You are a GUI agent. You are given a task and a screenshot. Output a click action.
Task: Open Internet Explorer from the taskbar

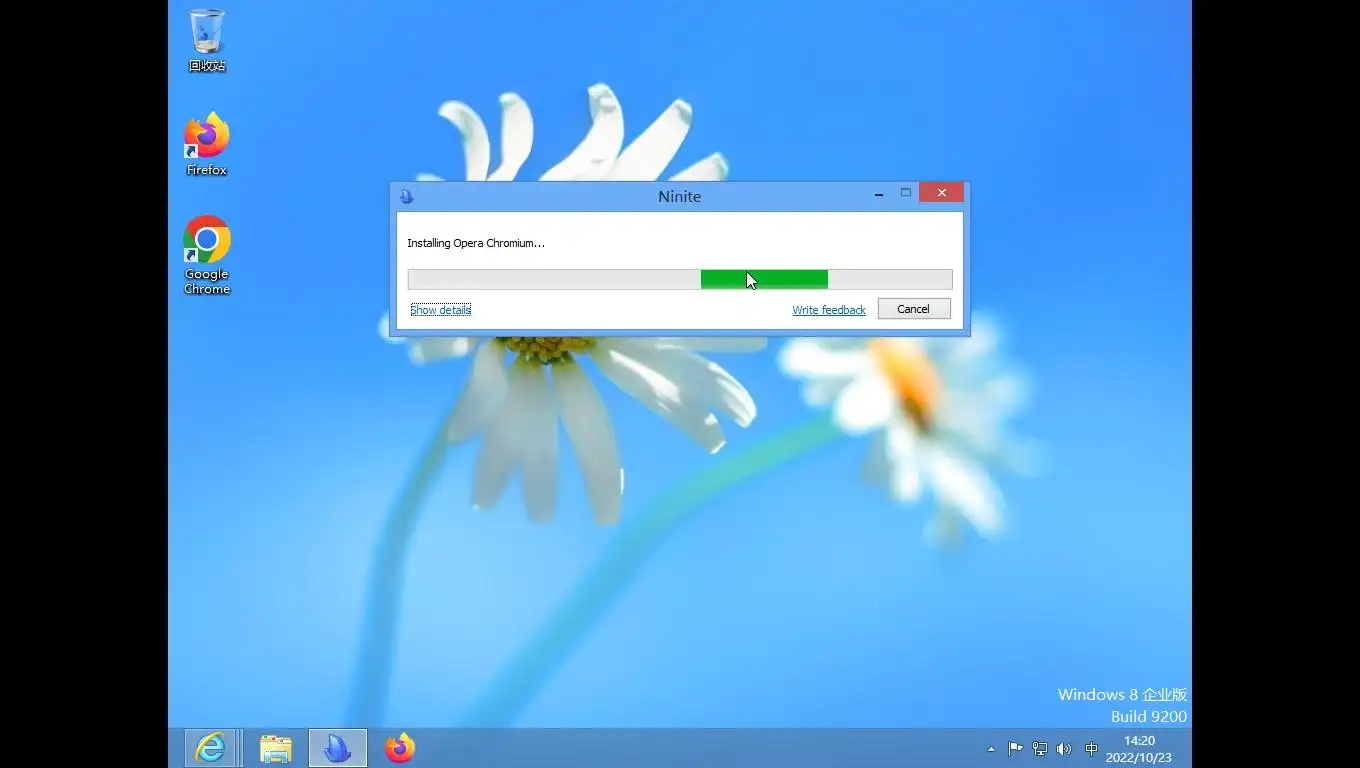click(210, 748)
